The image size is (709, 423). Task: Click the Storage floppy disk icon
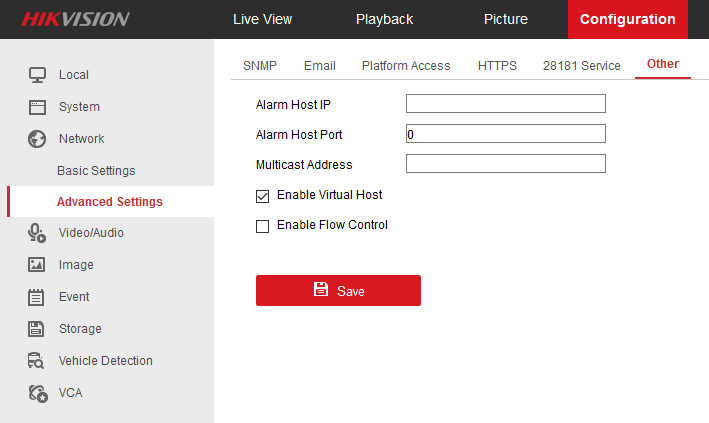[x=37, y=329]
